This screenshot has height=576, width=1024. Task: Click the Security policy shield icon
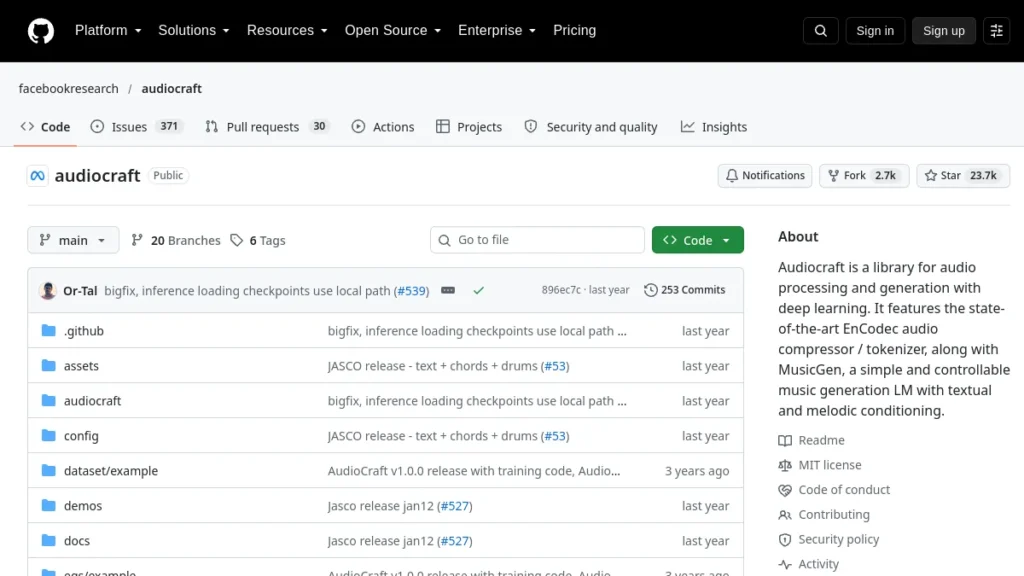pyautogui.click(x=785, y=540)
